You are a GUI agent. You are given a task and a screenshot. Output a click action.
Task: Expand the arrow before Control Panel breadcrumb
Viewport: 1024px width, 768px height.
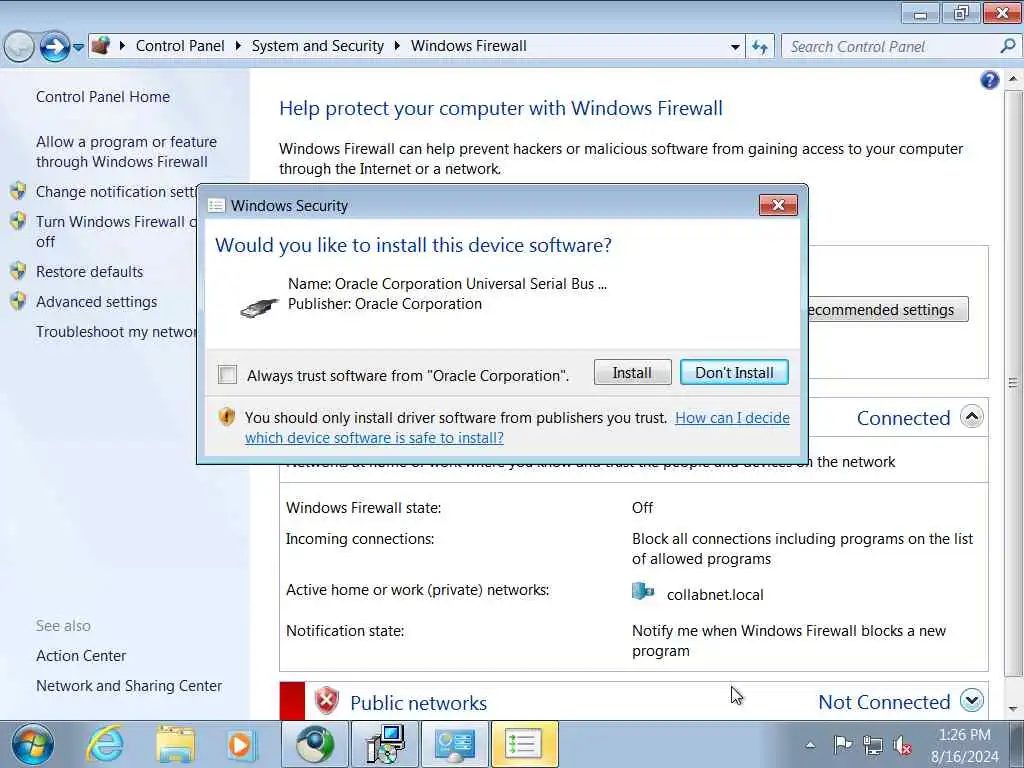[122, 46]
